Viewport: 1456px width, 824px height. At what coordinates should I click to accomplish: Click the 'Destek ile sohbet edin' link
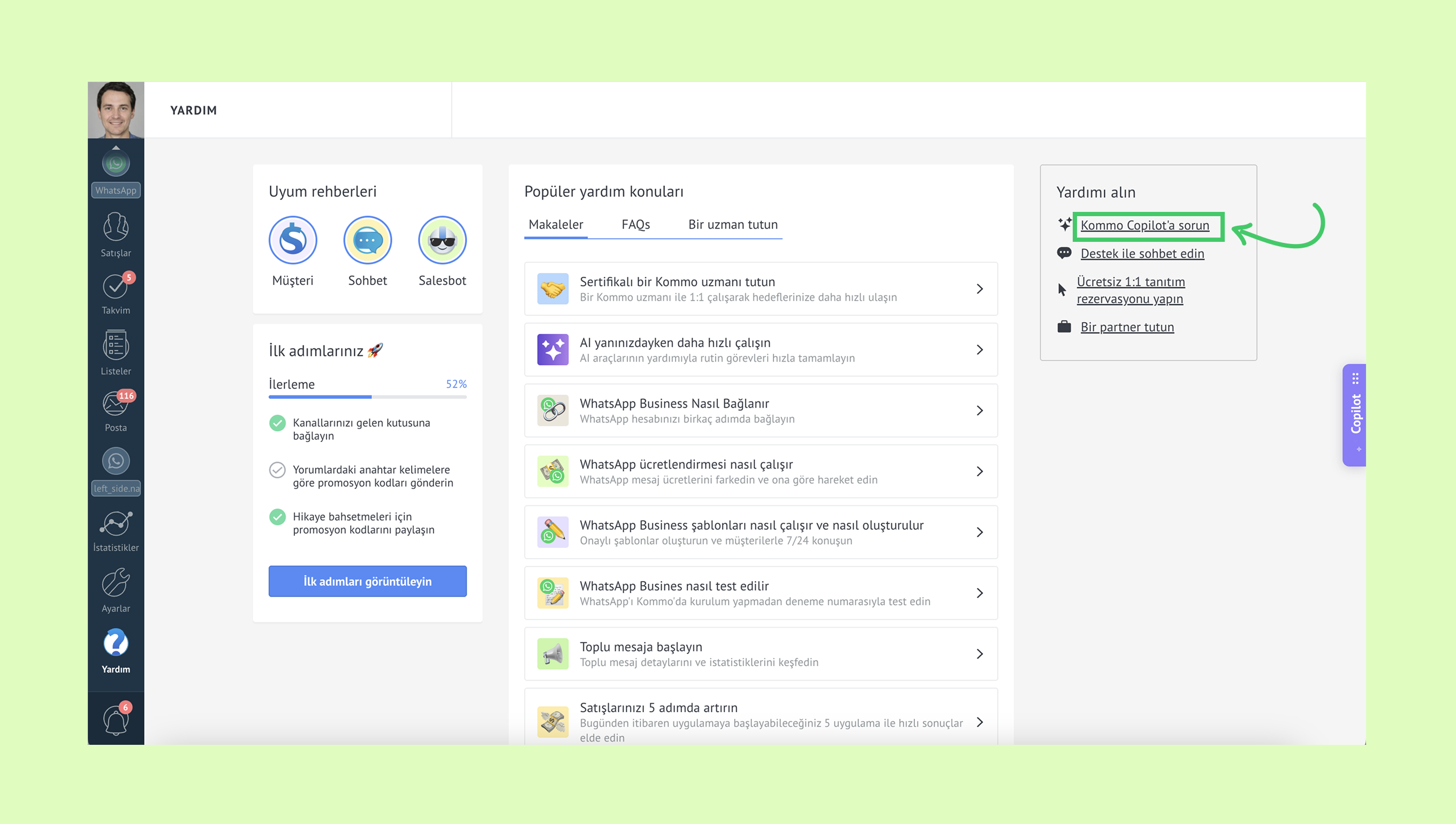(x=1142, y=254)
